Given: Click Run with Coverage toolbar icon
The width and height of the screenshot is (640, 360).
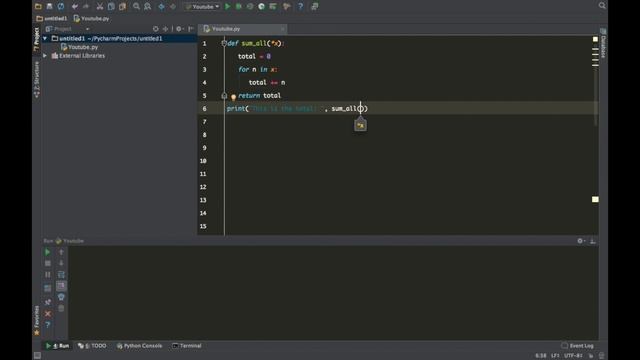Looking at the screenshot, I should tap(250, 6).
